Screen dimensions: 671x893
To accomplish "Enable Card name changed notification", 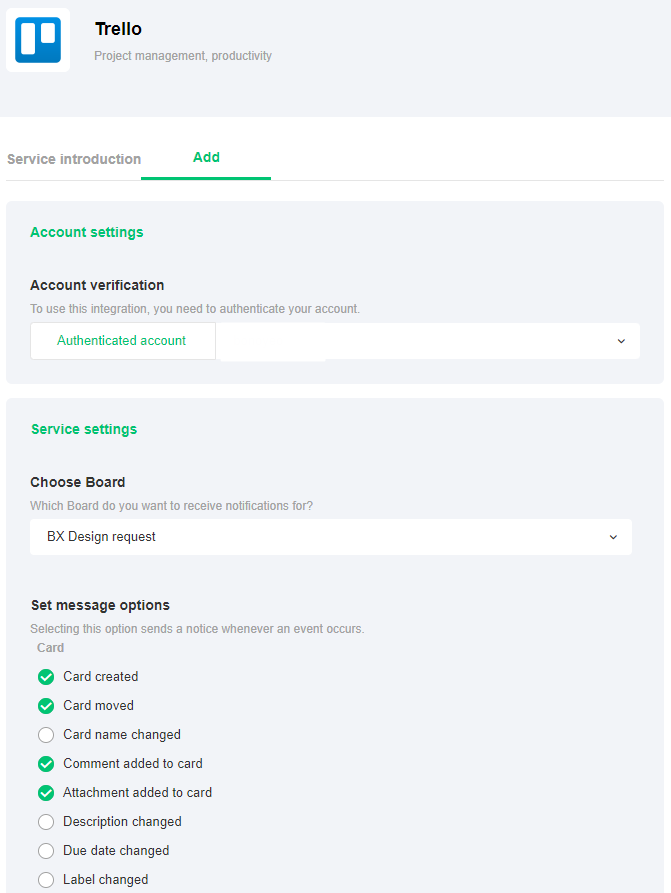I will [46, 735].
